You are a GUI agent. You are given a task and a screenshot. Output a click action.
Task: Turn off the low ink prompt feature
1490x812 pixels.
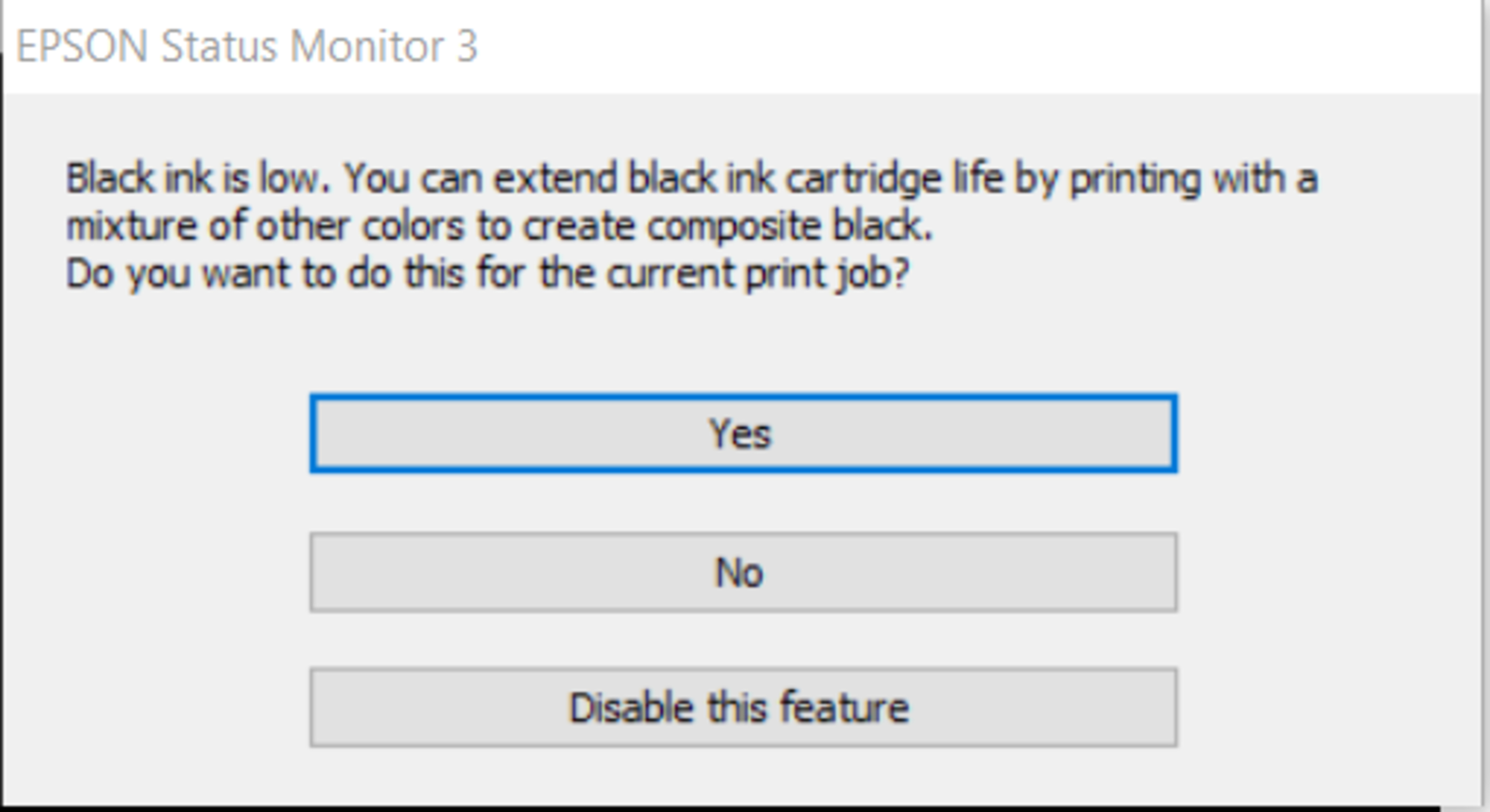pyautogui.click(x=743, y=707)
